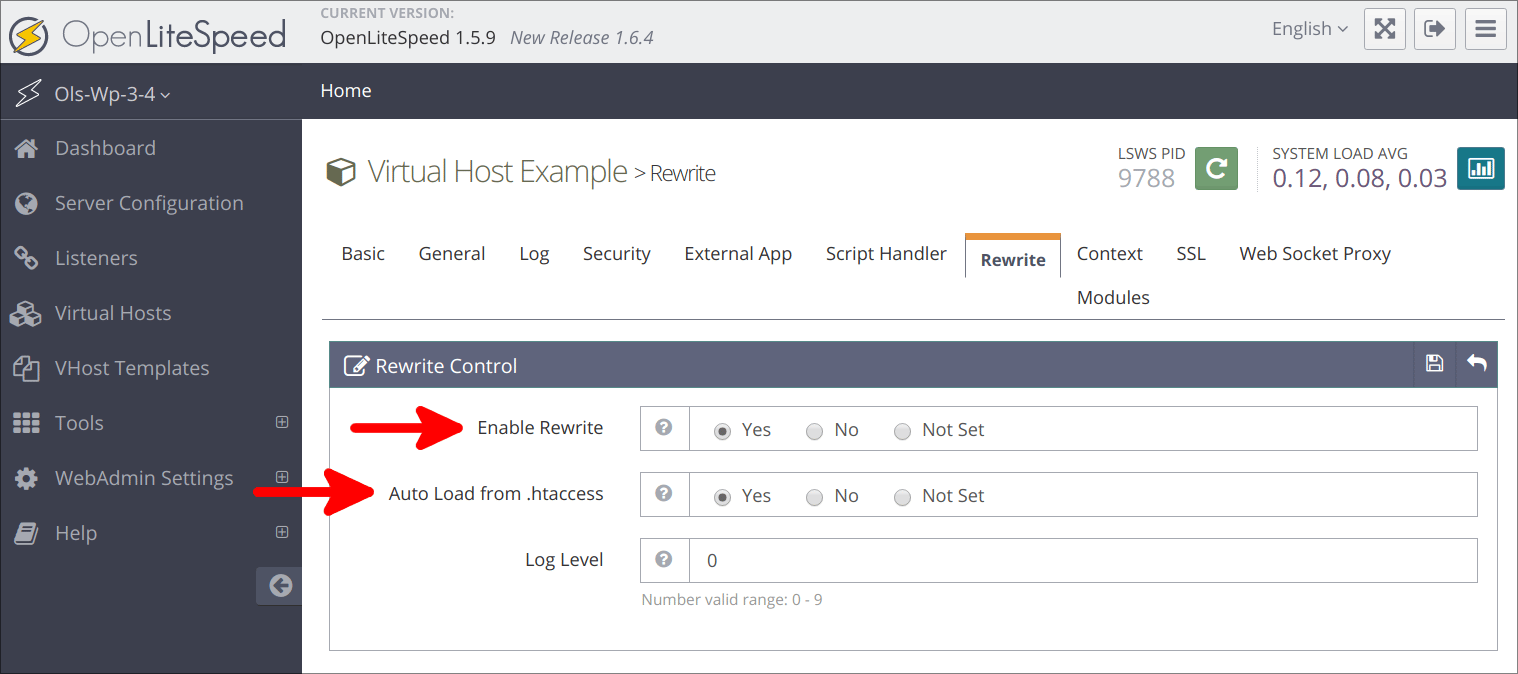The width and height of the screenshot is (1518, 674).
Task: Click the Rewrite Control edit icon
Action: tap(355, 366)
